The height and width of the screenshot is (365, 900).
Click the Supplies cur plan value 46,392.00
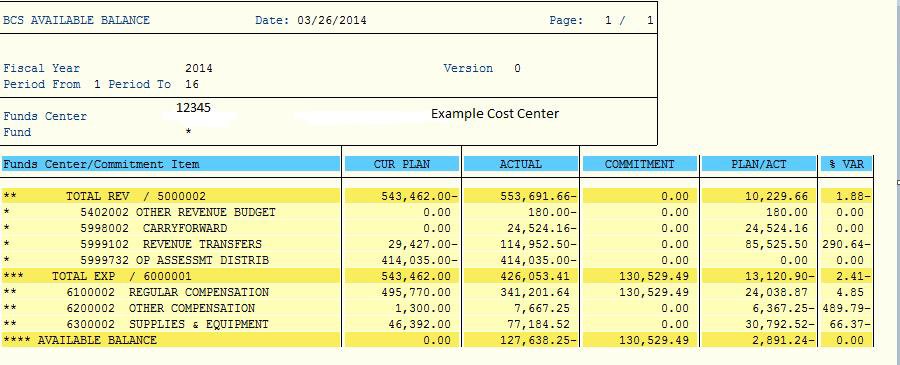pyautogui.click(x=420, y=324)
